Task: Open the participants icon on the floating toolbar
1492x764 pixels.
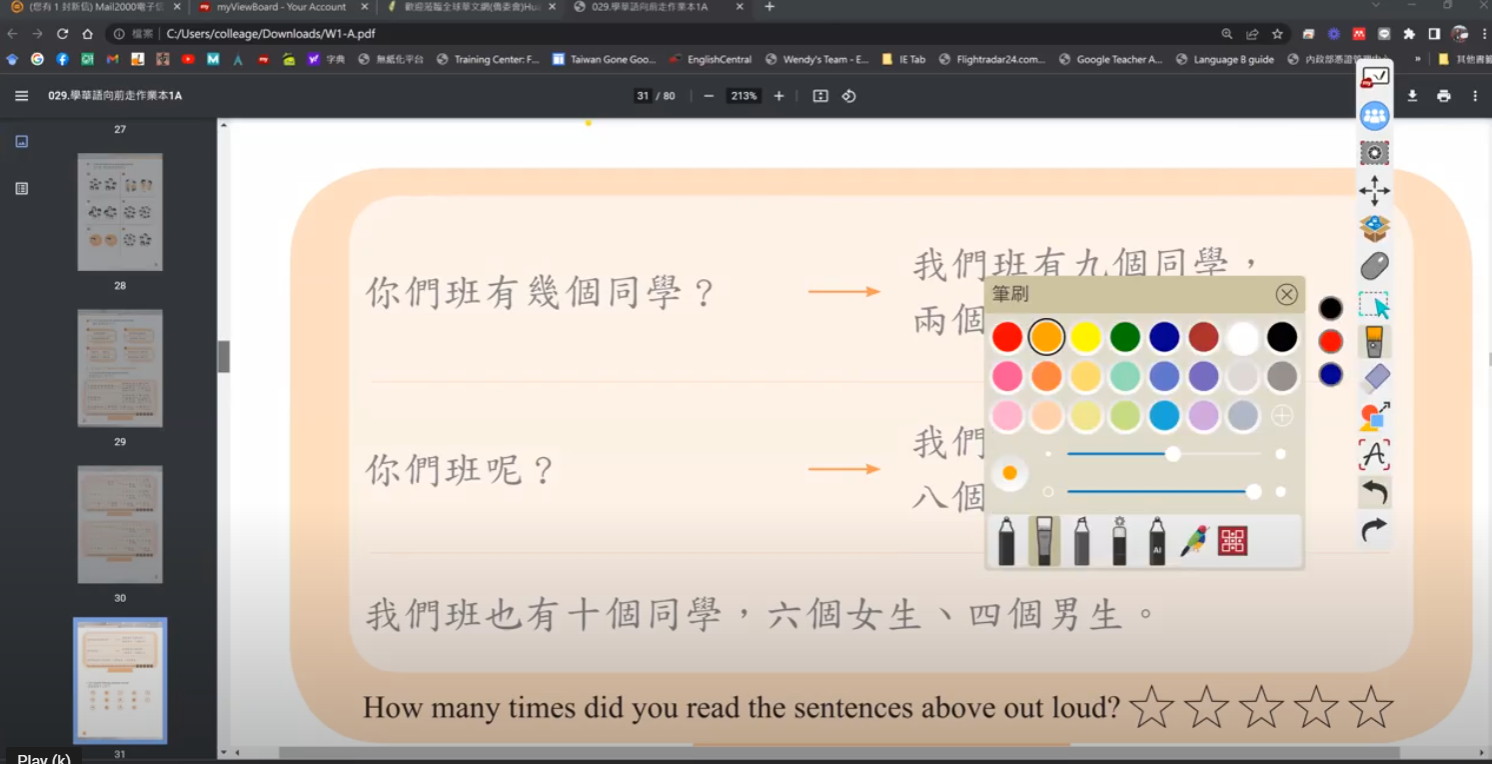Action: point(1374,115)
